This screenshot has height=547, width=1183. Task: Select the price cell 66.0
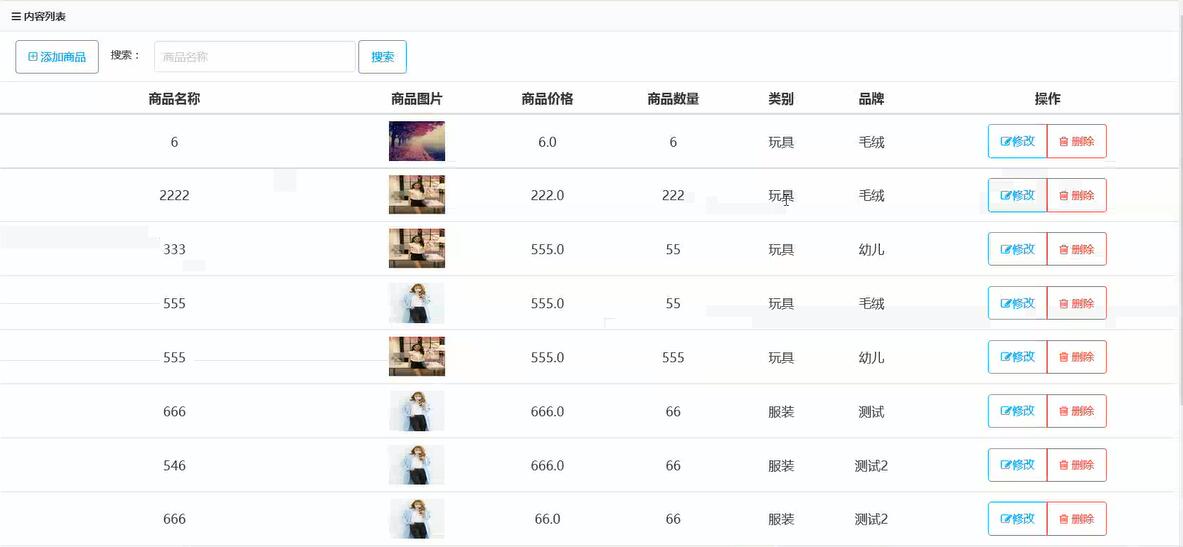coord(547,519)
